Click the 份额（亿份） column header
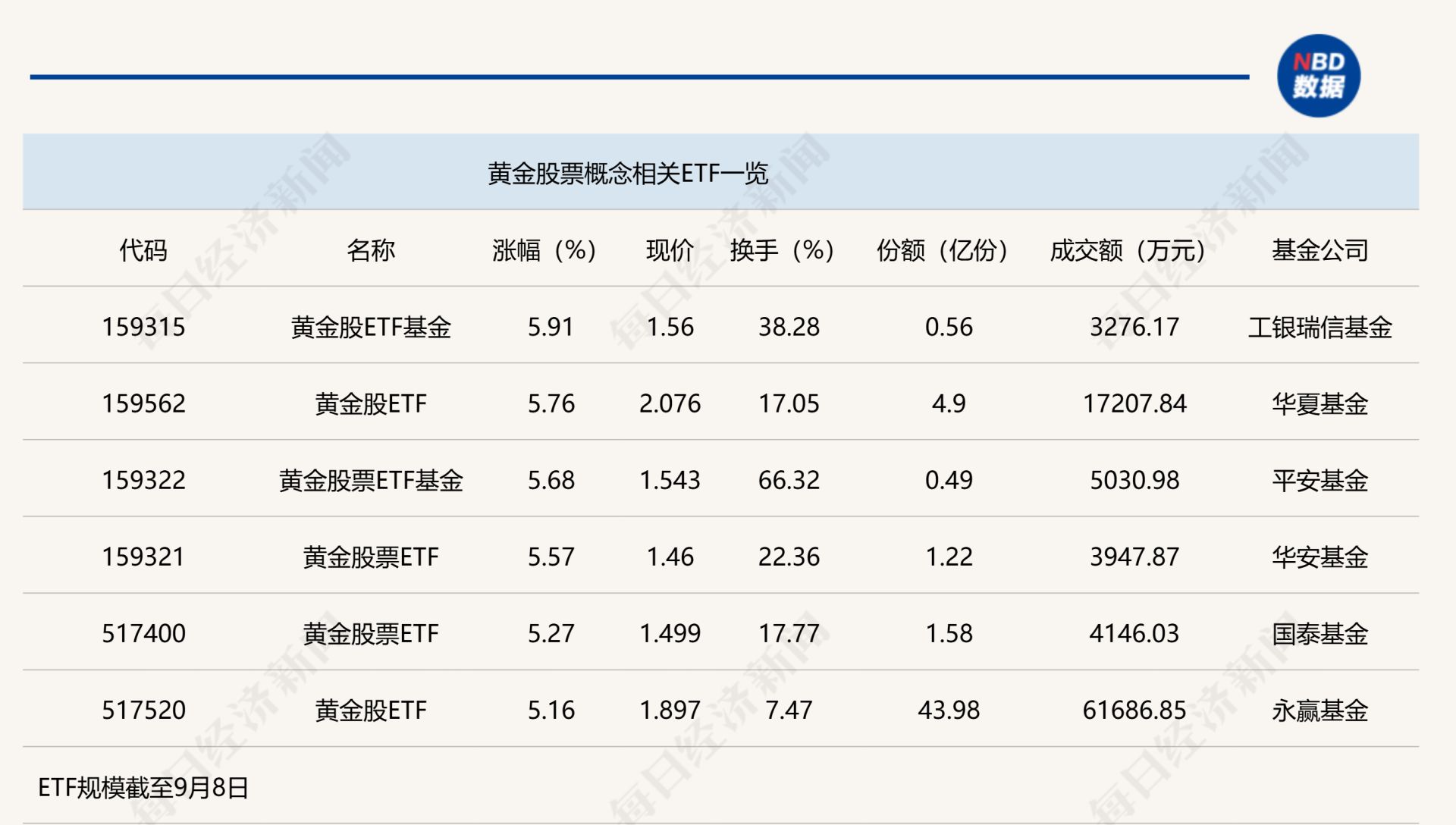Screen dimensions: 1456x825 click(x=942, y=250)
